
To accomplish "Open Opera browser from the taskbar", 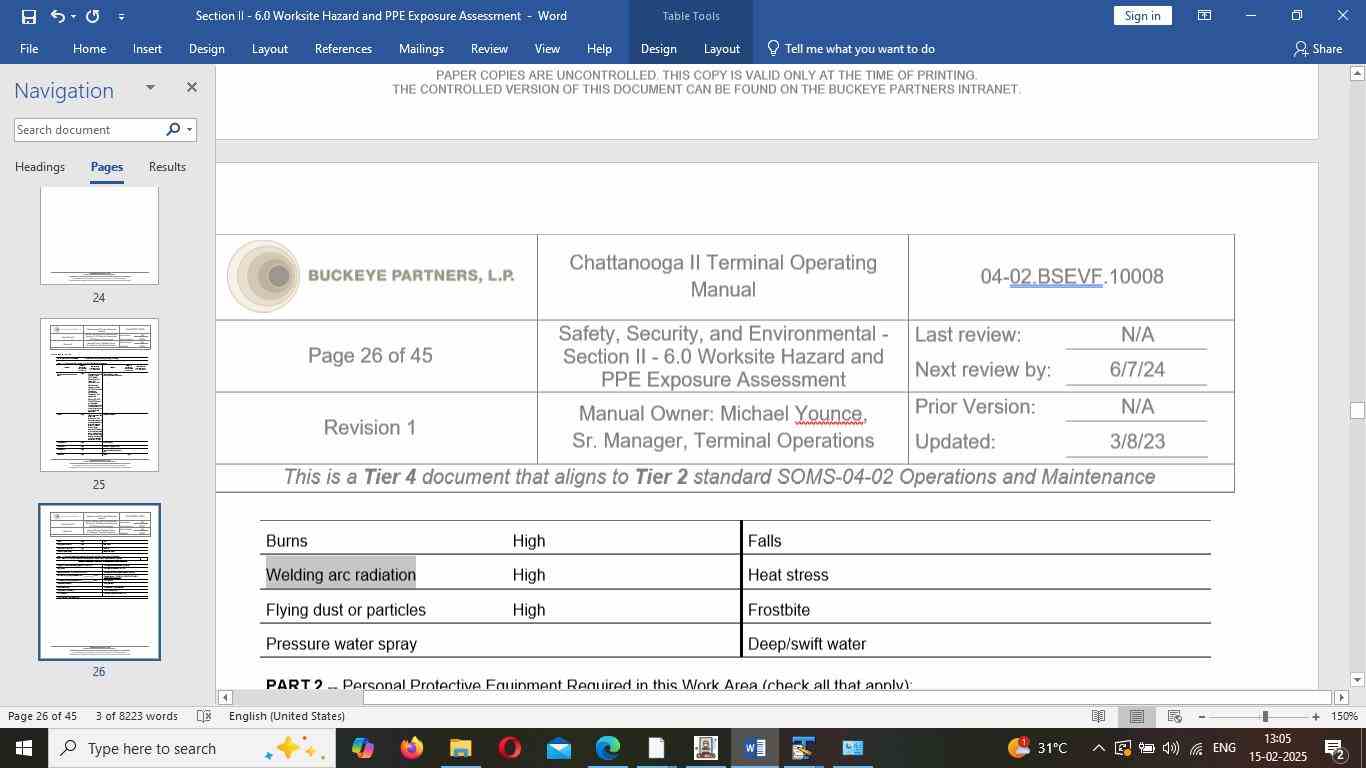I will (x=509, y=748).
